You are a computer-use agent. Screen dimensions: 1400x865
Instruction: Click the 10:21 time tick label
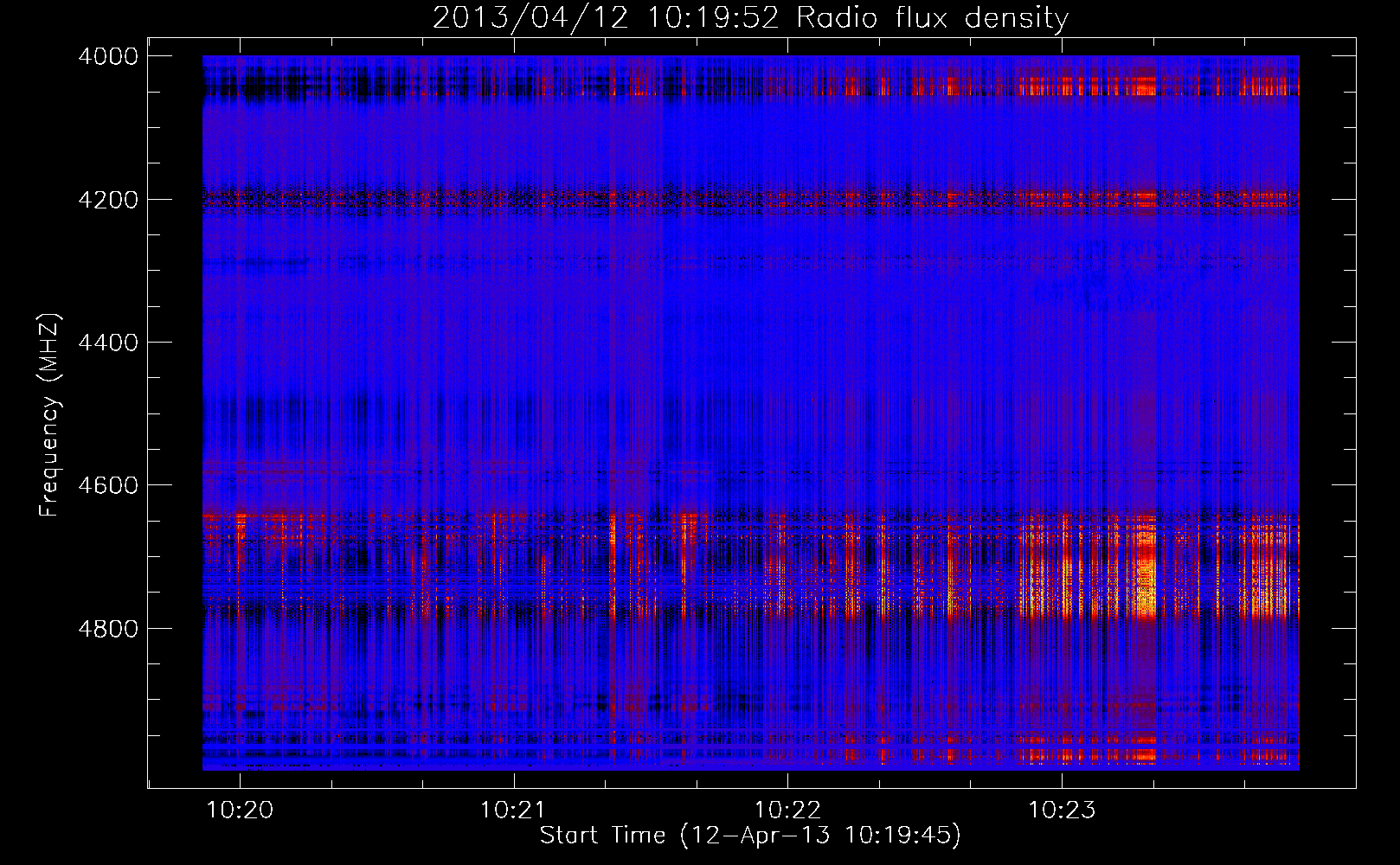513,810
